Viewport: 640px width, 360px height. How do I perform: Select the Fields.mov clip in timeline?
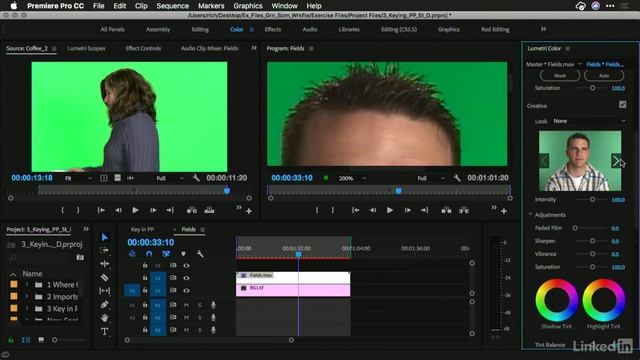(x=293, y=278)
